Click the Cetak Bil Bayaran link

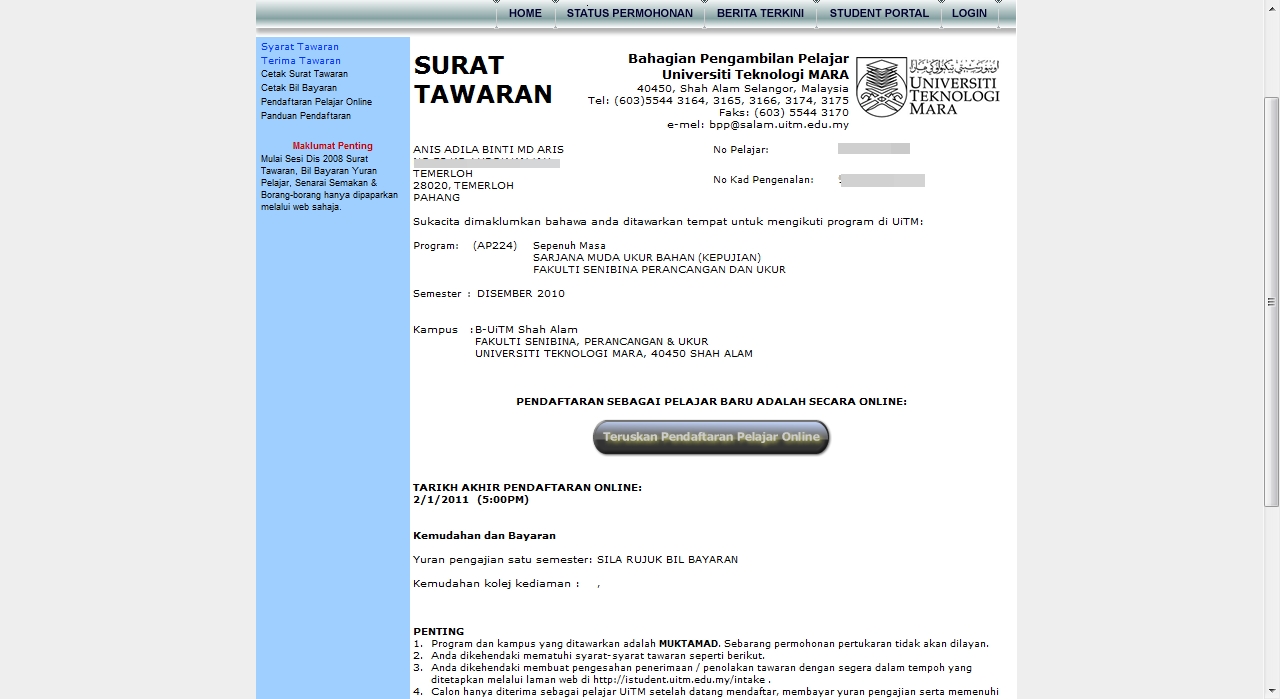tap(299, 88)
